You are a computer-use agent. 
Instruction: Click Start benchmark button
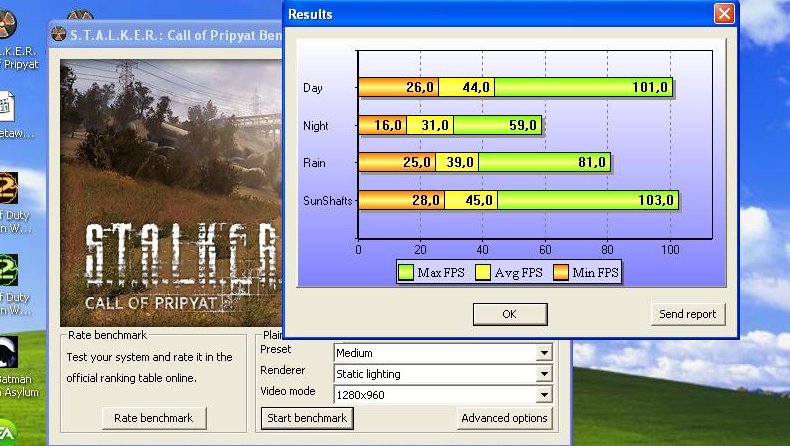pyautogui.click(x=307, y=418)
